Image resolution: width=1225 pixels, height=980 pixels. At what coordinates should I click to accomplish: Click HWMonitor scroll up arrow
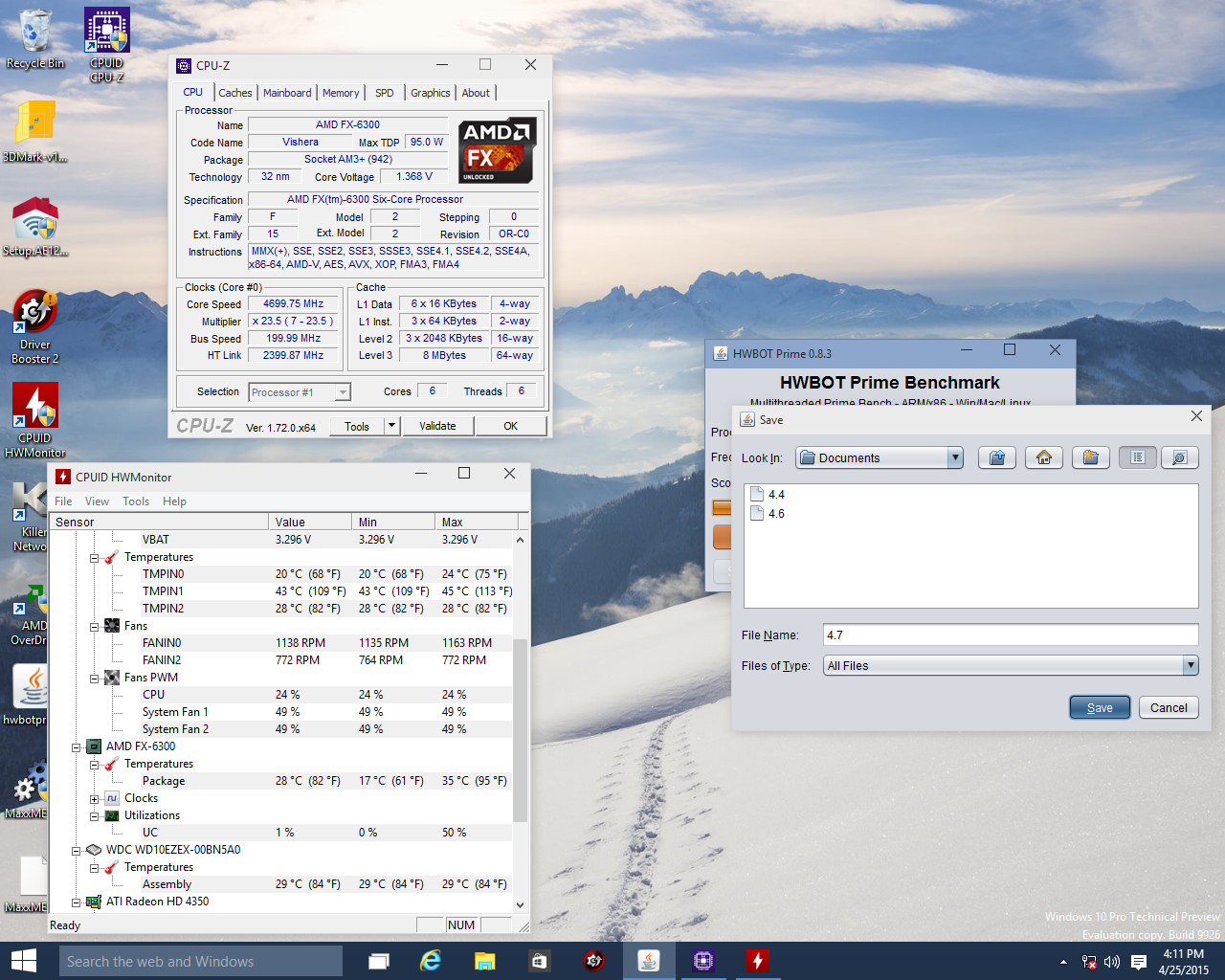(x=521, y=540)
